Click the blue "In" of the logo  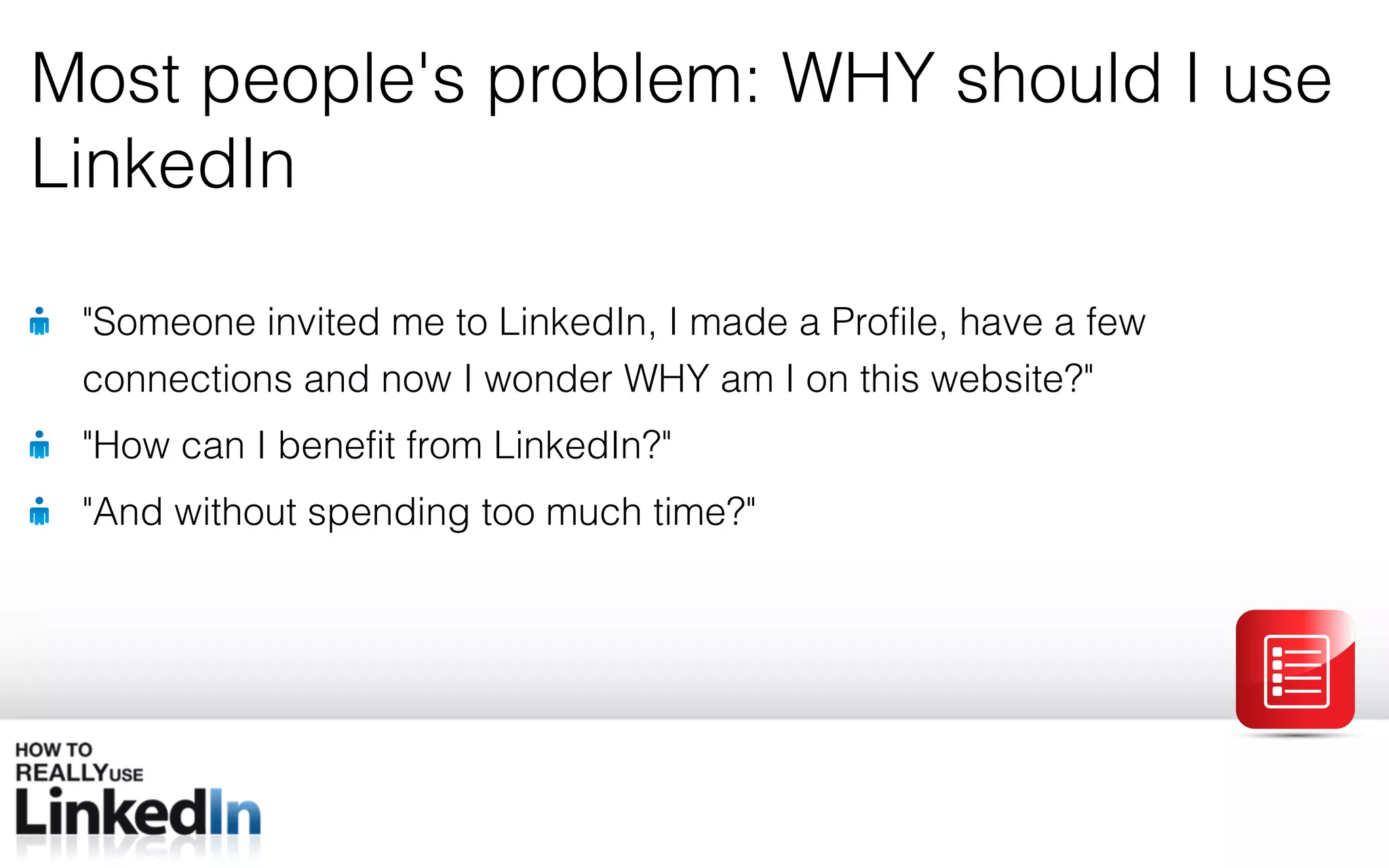234,812
